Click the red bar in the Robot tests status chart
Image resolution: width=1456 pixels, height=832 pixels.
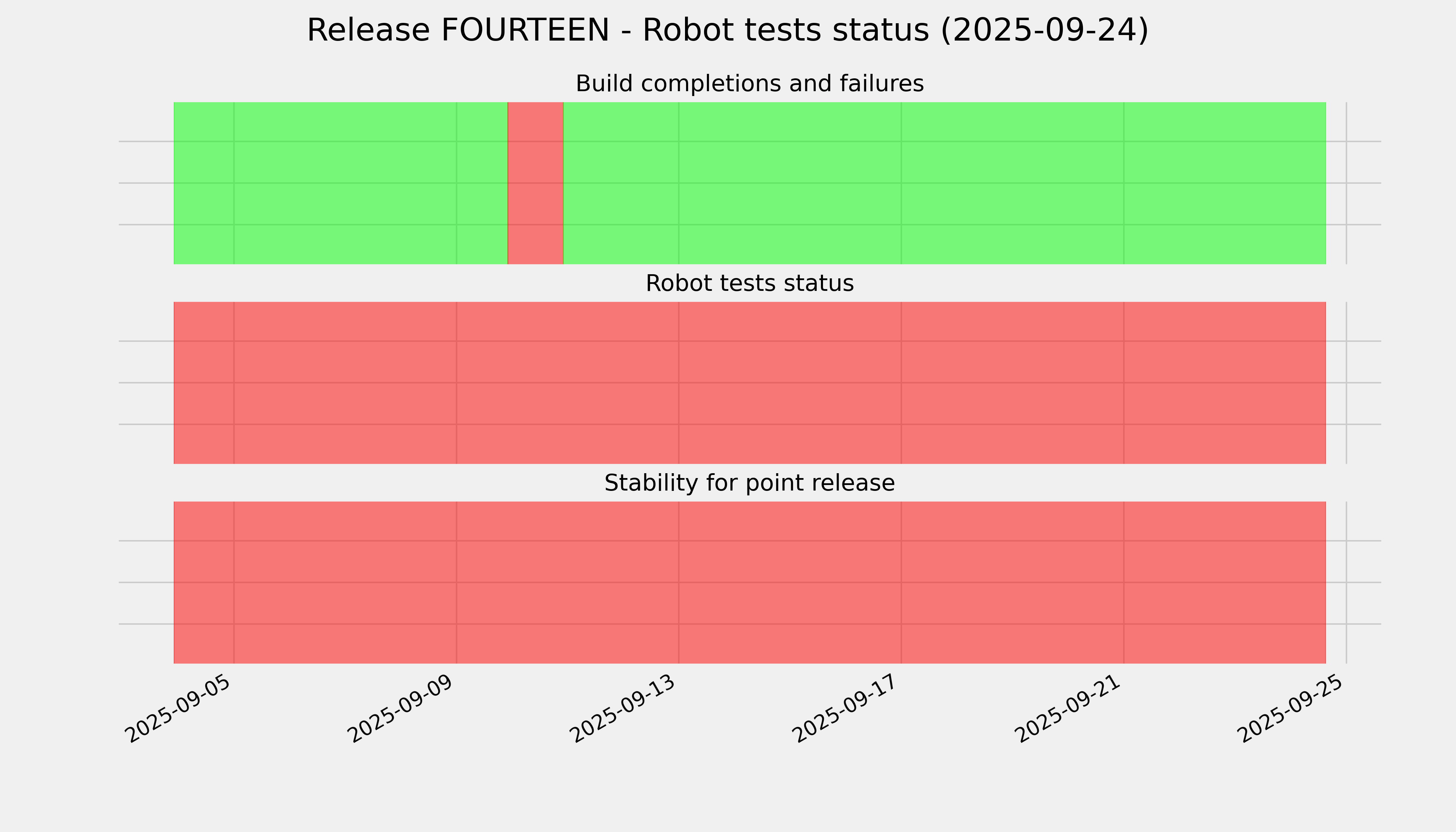(749, 383)
